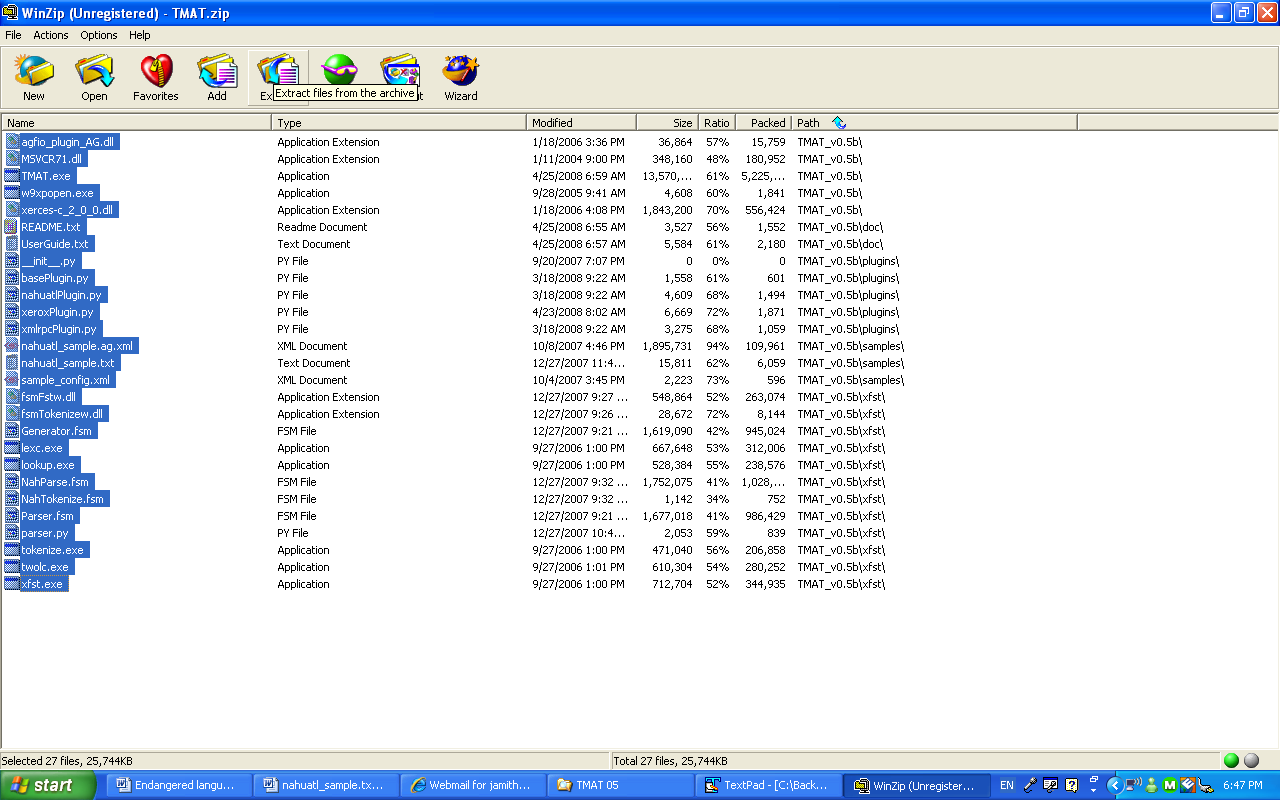1280x800 pixels.
Task: Sort by the Name column header
Action: pyautogui.click(x=136, y=123)
